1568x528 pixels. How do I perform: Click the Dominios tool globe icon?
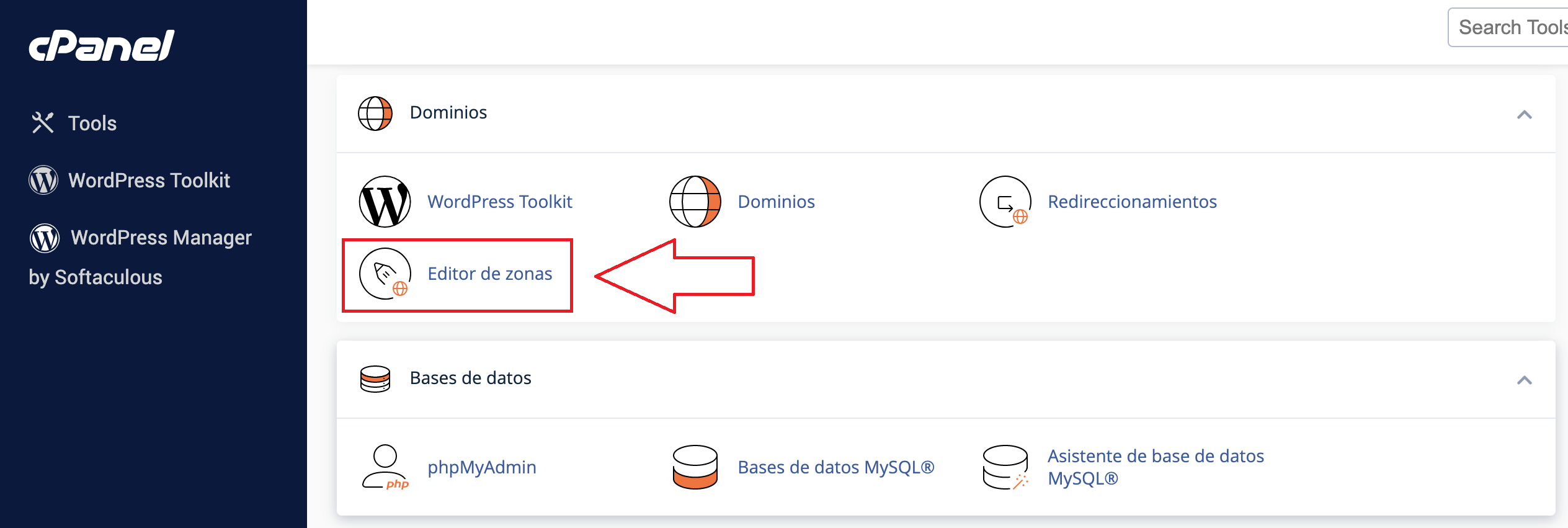pyautogui.click(x=695, y=202)
